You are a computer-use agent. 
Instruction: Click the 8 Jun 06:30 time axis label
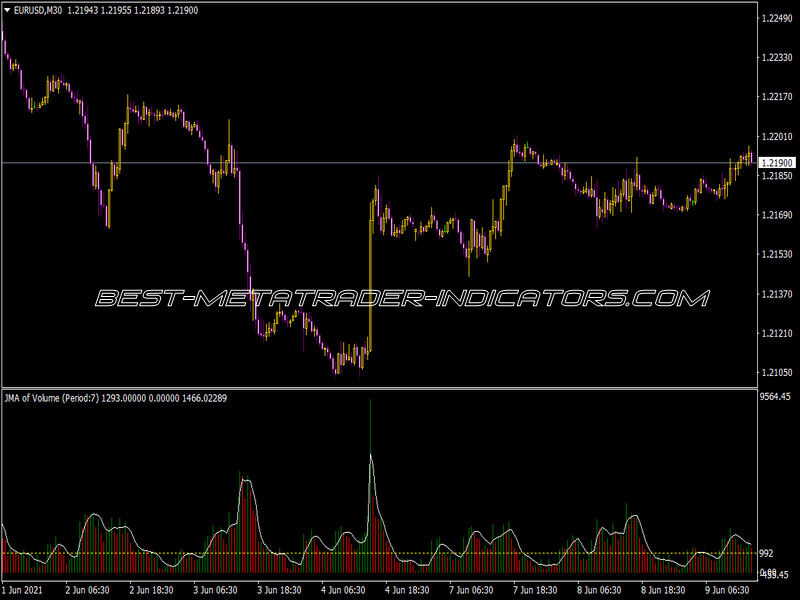pos(599,590)
